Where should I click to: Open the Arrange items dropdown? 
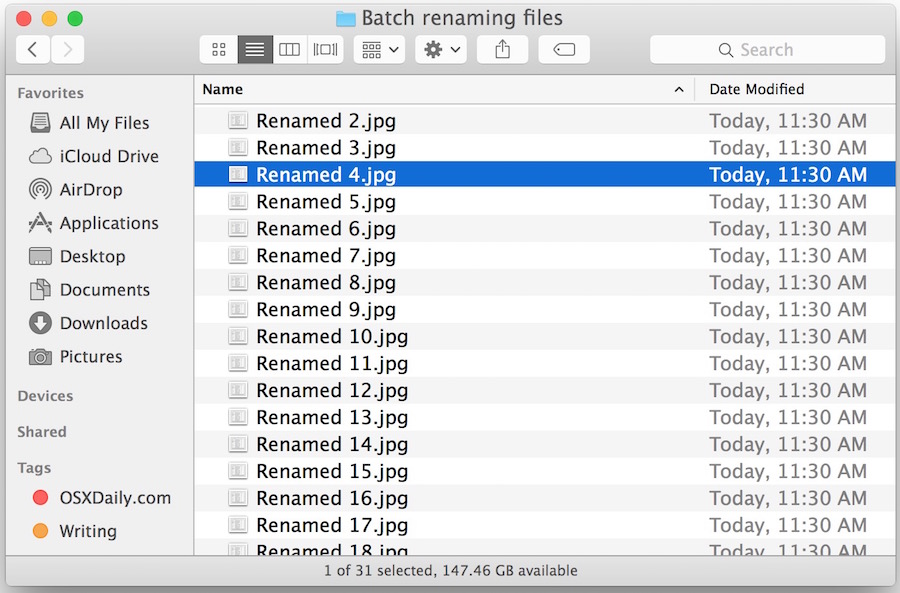click(379, 49)
